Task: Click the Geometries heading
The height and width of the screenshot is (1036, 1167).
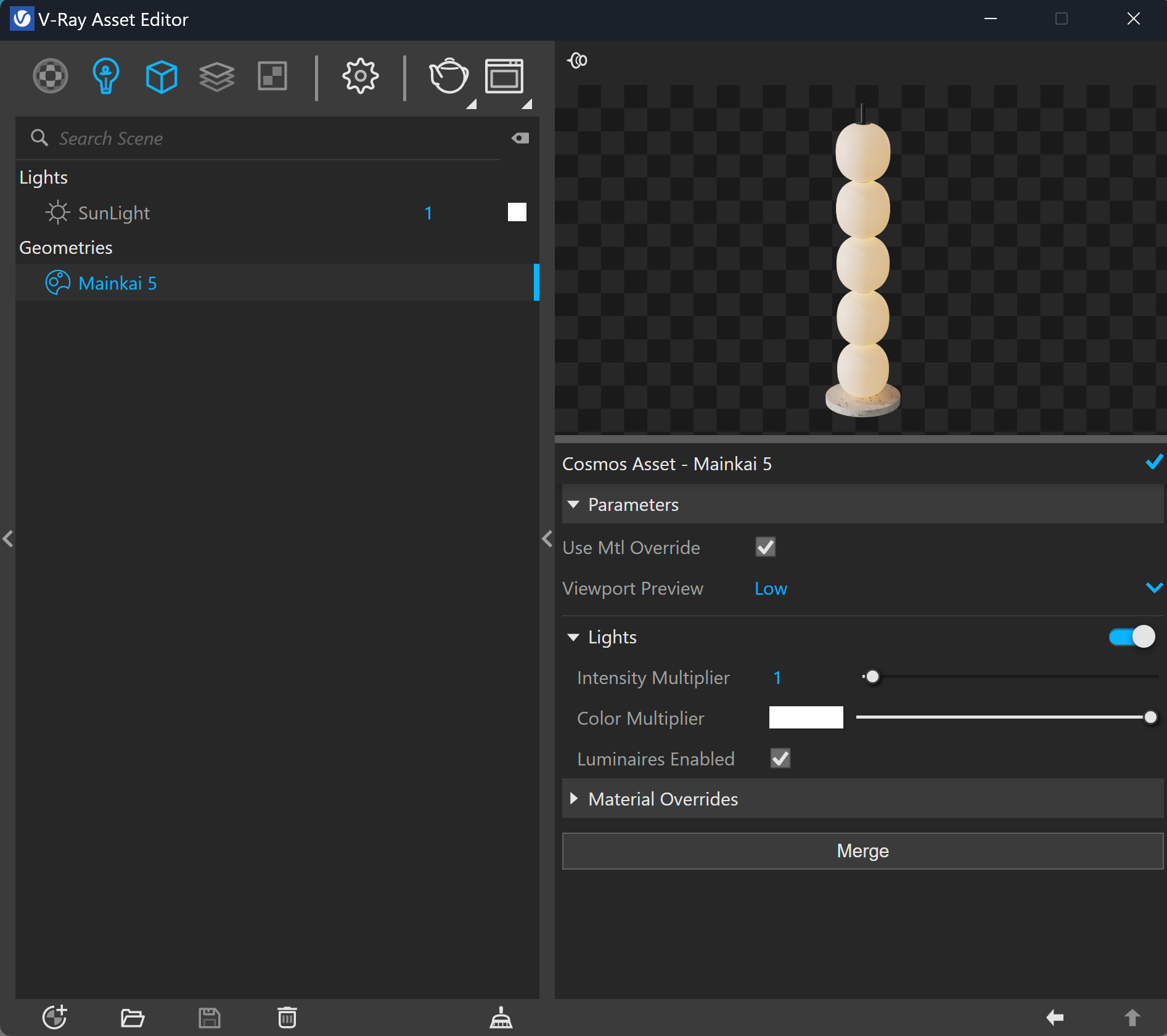Action: [66, 248]
